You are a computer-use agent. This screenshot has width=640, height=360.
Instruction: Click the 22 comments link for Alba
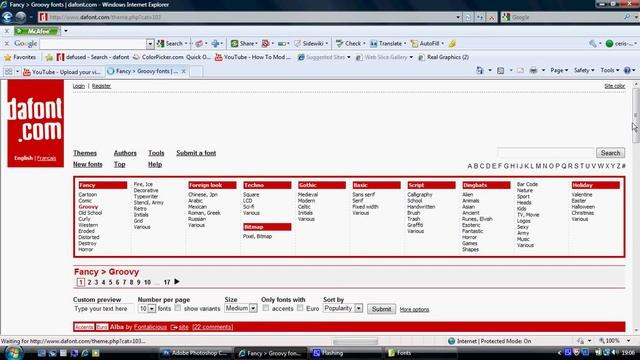(212, 327)
